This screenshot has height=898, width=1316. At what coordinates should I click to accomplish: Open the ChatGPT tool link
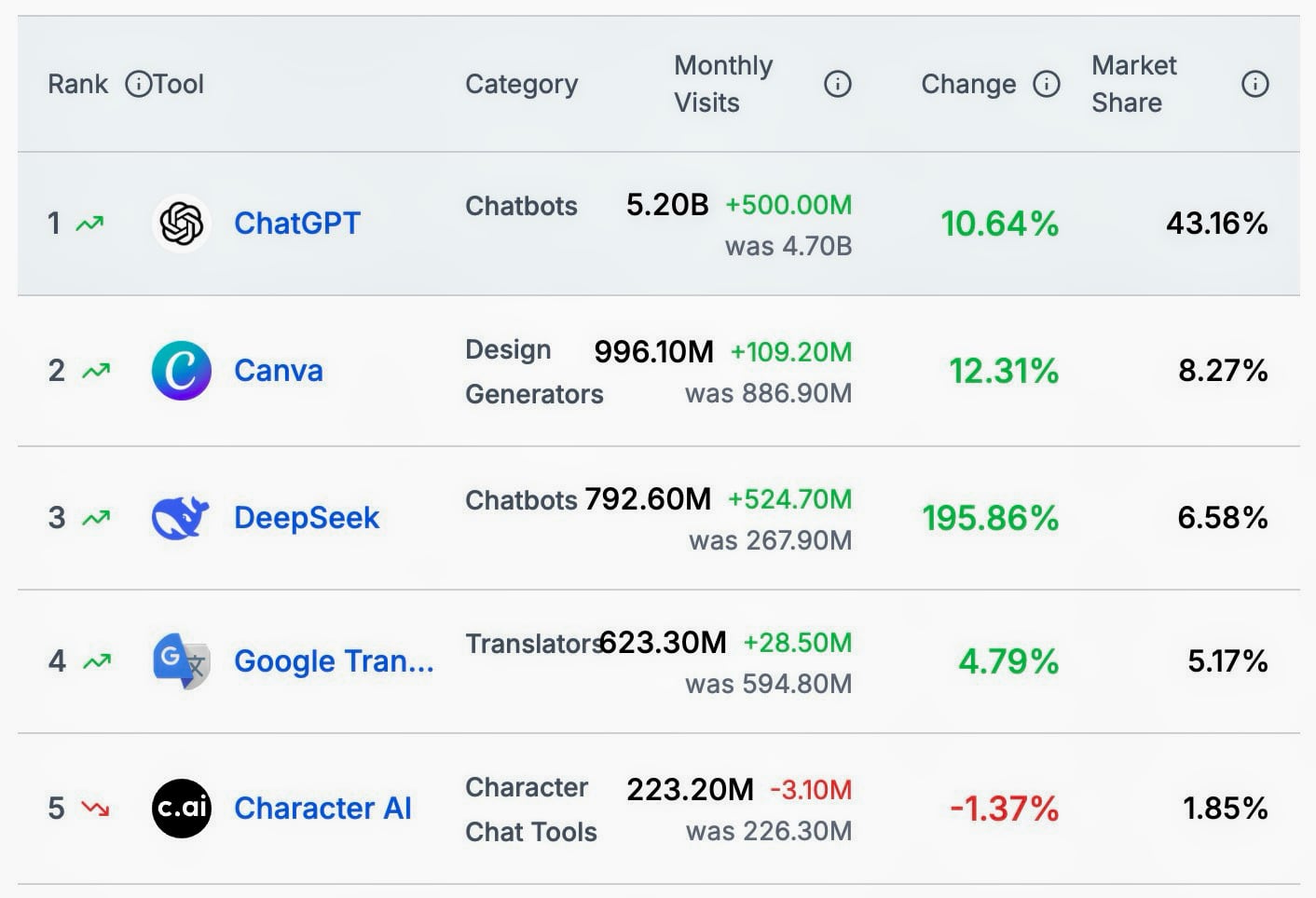coord(297,224)
